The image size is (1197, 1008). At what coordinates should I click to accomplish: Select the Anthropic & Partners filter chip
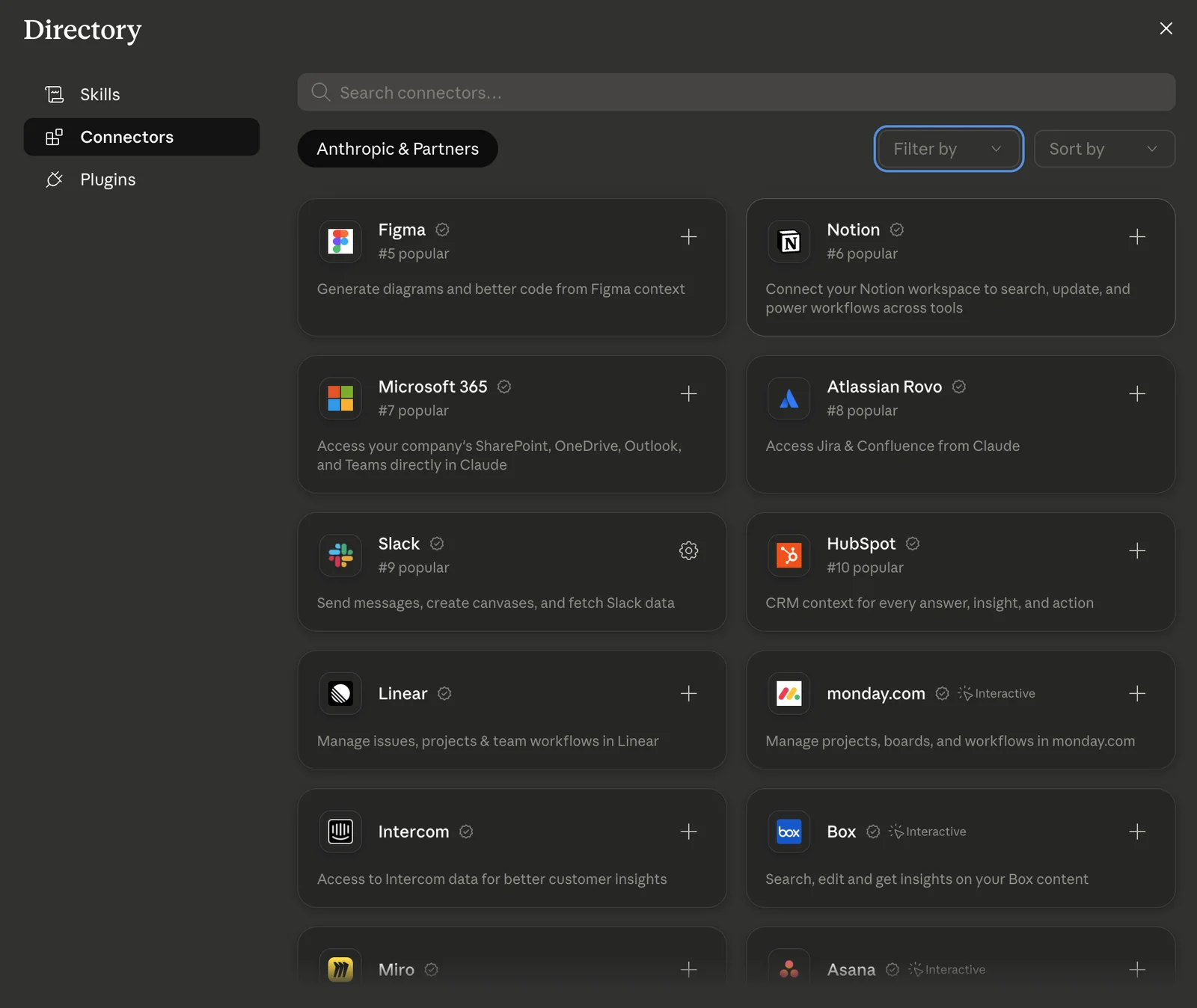tap(397, 149)
